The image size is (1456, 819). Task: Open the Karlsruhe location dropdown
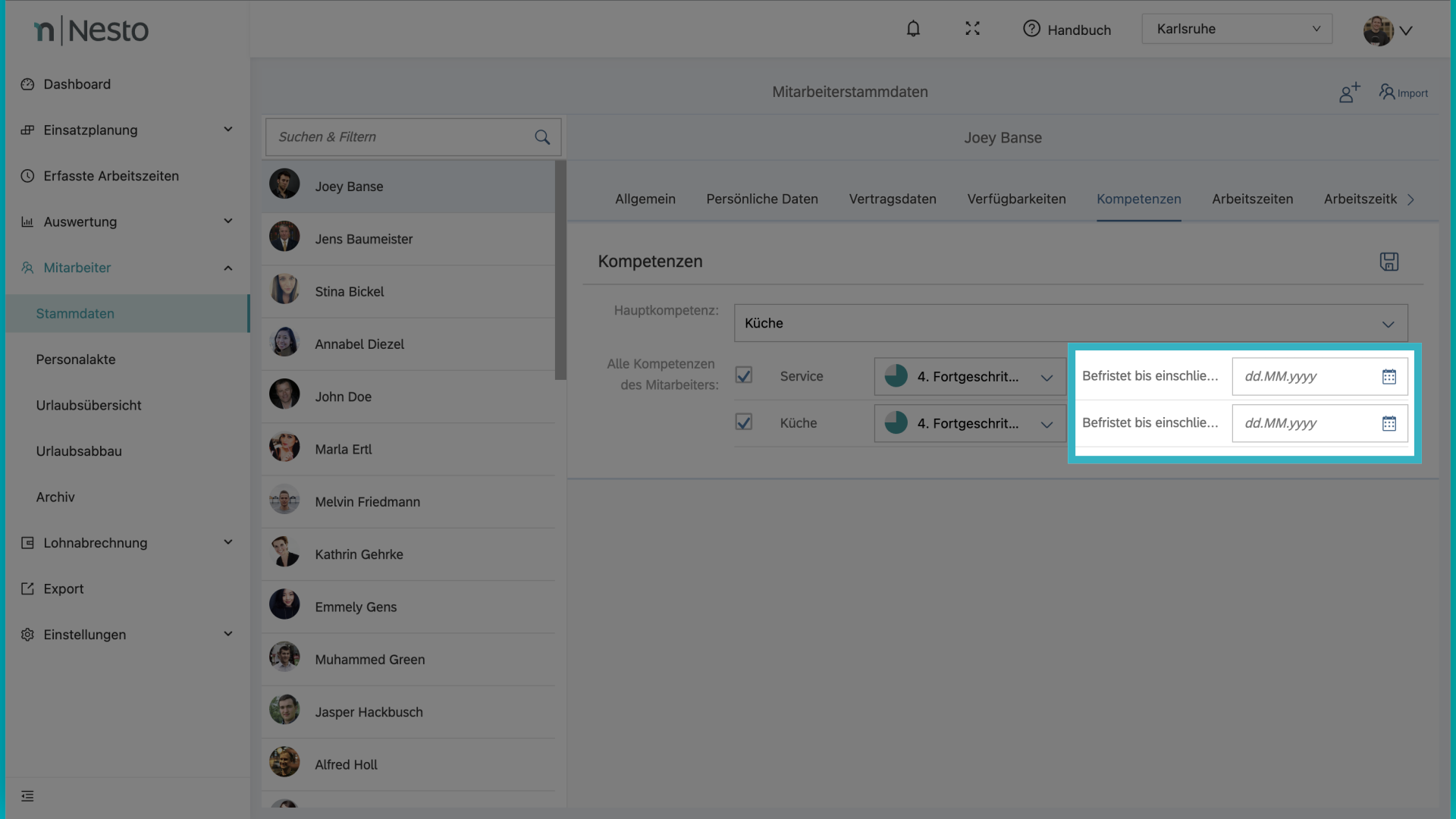coord(1236,29)
